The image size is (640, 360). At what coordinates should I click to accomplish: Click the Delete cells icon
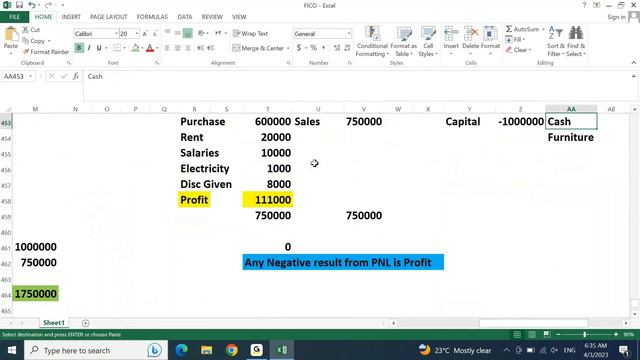pos(471,33)
